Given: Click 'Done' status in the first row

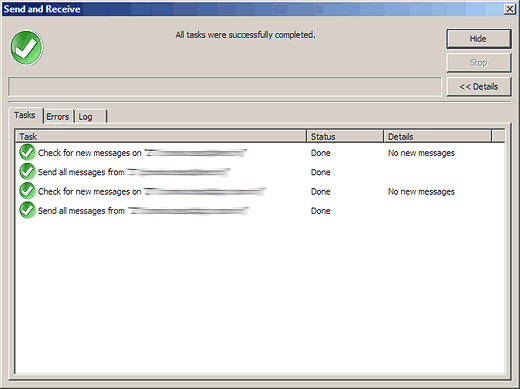Looking at the screenshot, I should [x=321, y=153].
